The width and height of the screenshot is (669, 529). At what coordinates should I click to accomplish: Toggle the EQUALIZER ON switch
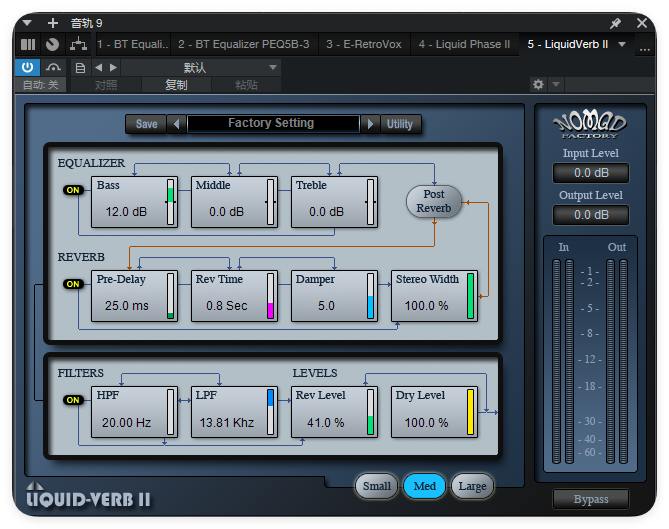73,190
